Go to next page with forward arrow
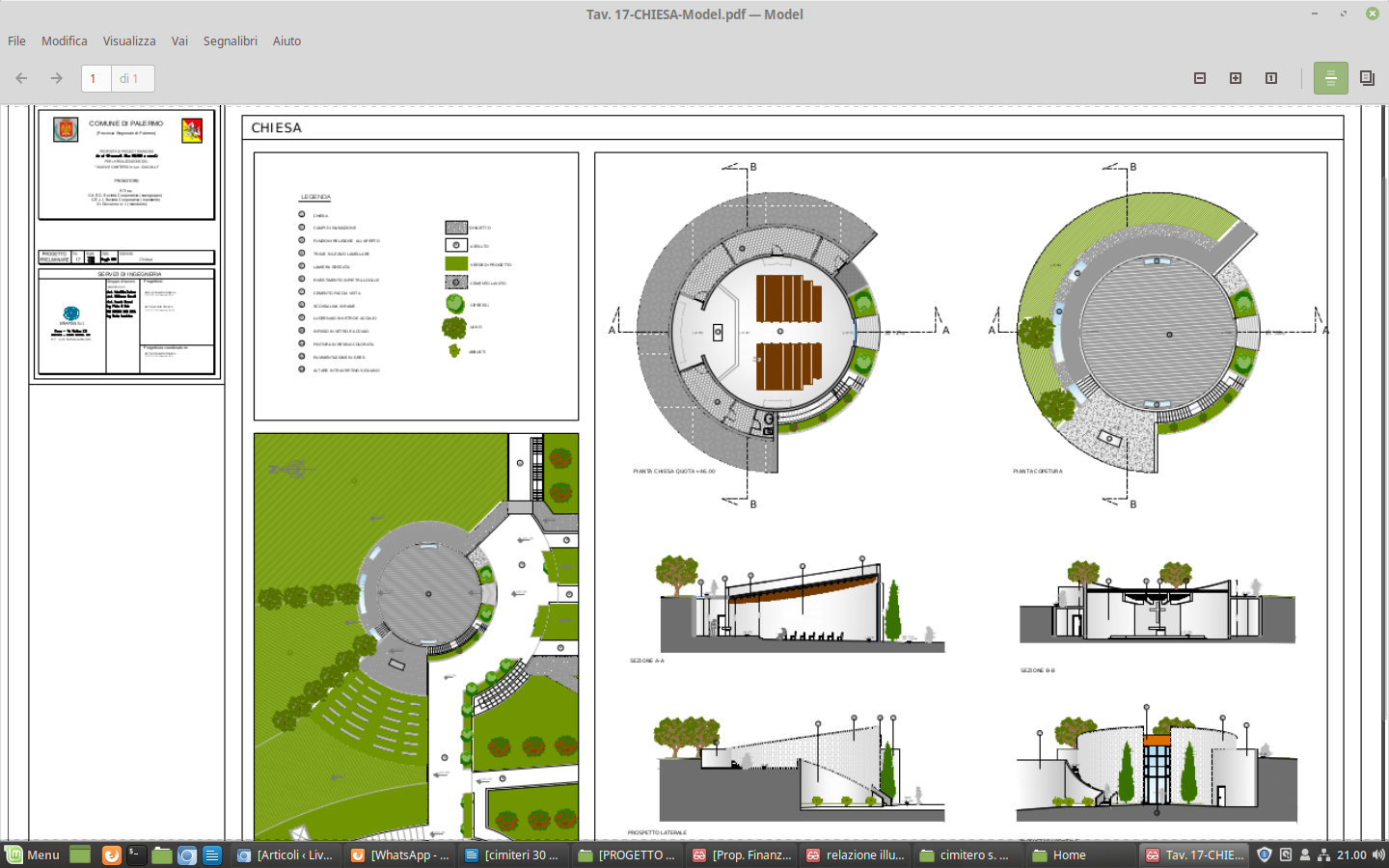 click(57, 78)
